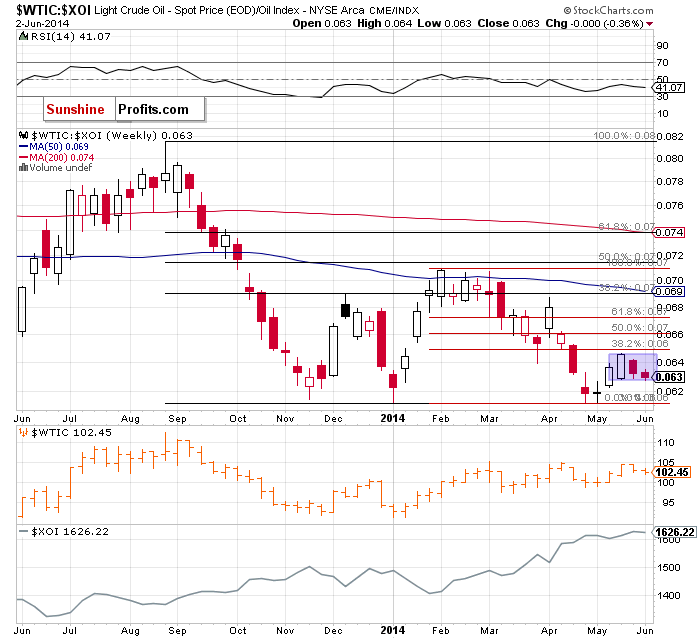
Task: Open the StockCharts.com copyright link
Action: 608,10
